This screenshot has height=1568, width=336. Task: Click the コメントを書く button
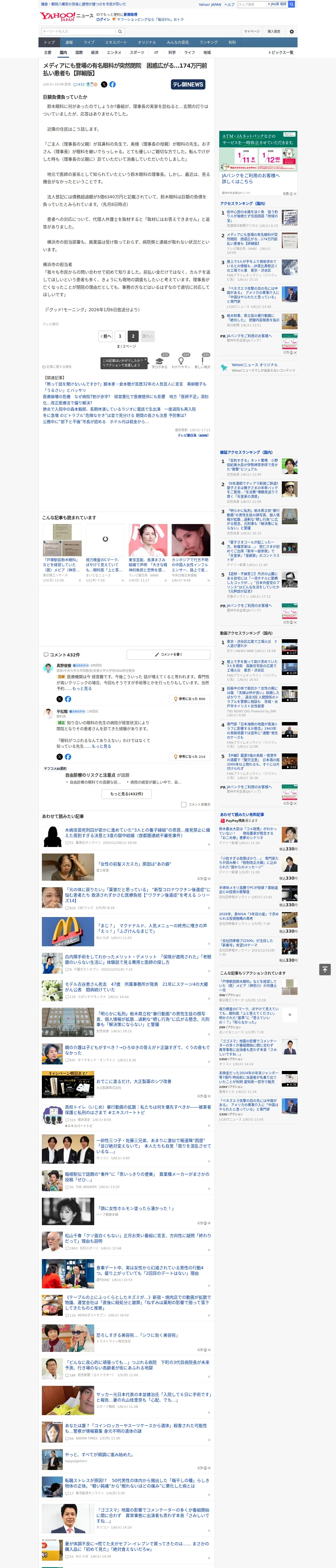coord(168,654)
